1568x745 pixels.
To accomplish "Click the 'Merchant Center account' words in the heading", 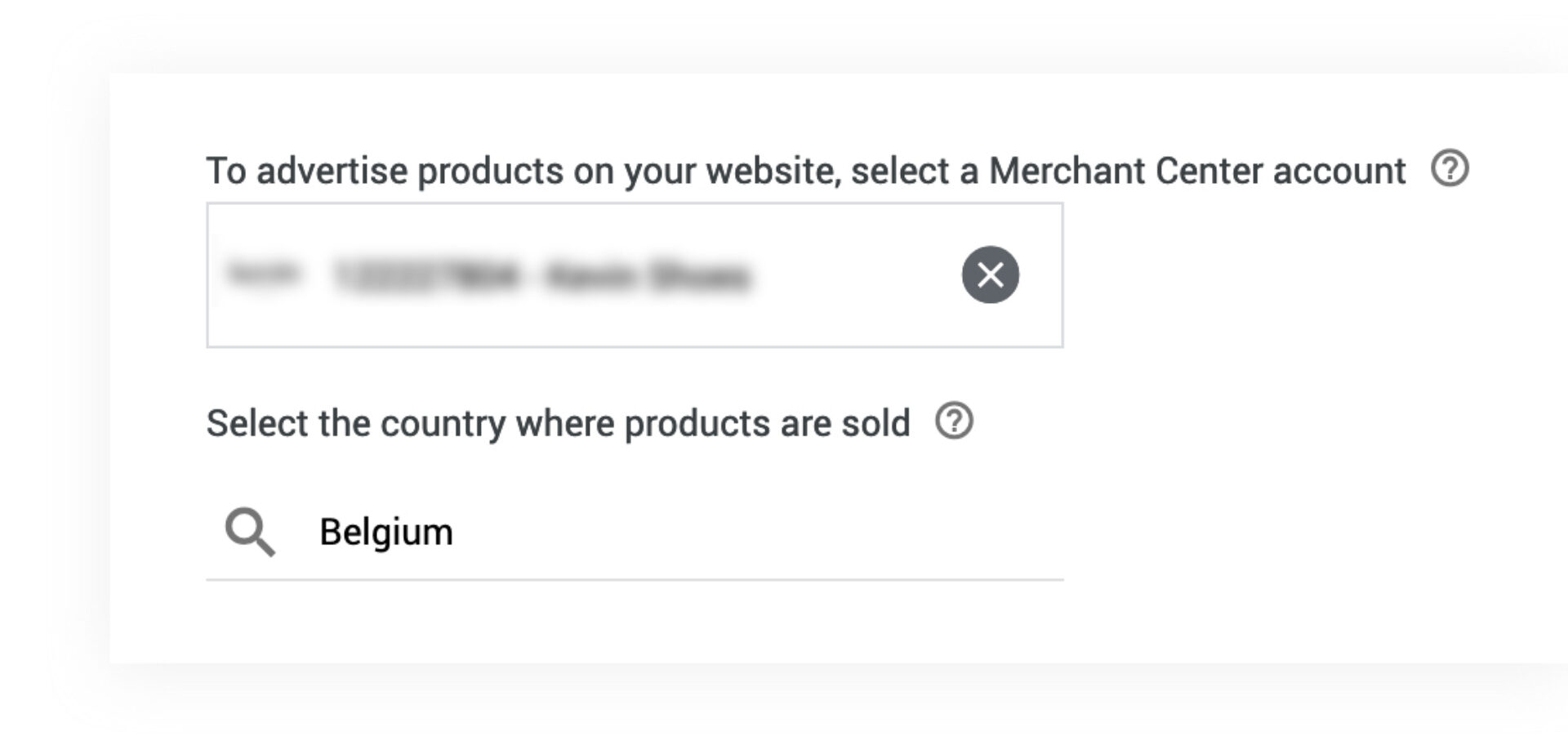I will coord(1197,171).
